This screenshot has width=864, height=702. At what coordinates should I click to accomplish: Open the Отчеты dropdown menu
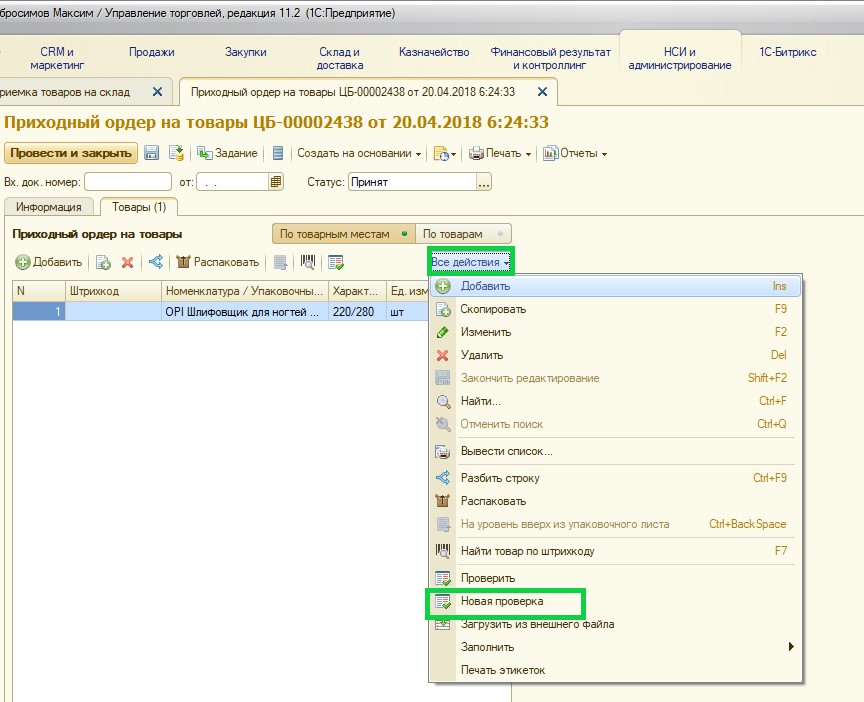[575, 153]
